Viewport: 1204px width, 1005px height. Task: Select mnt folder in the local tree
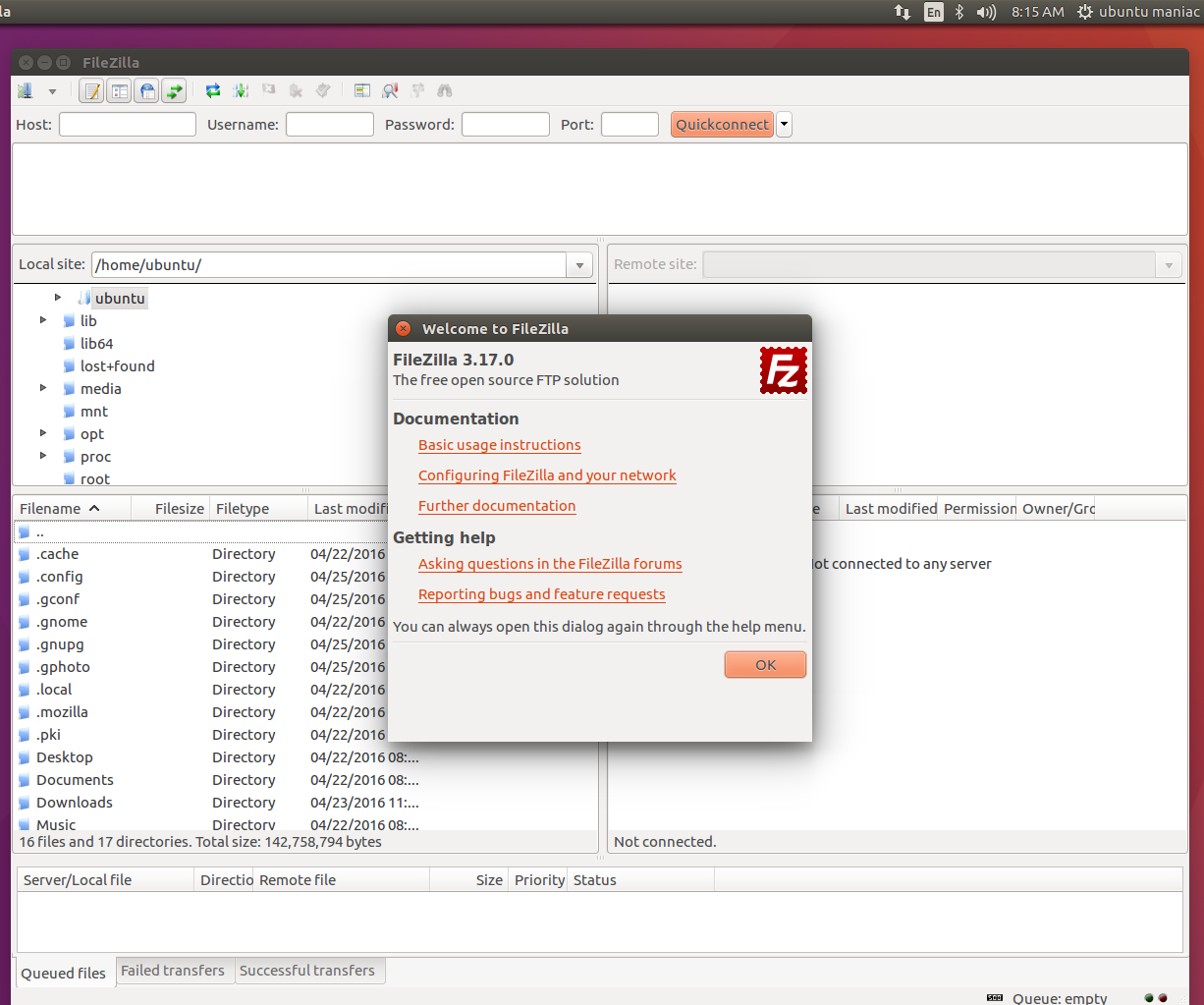pyautogui.click(x=94, y=412)
